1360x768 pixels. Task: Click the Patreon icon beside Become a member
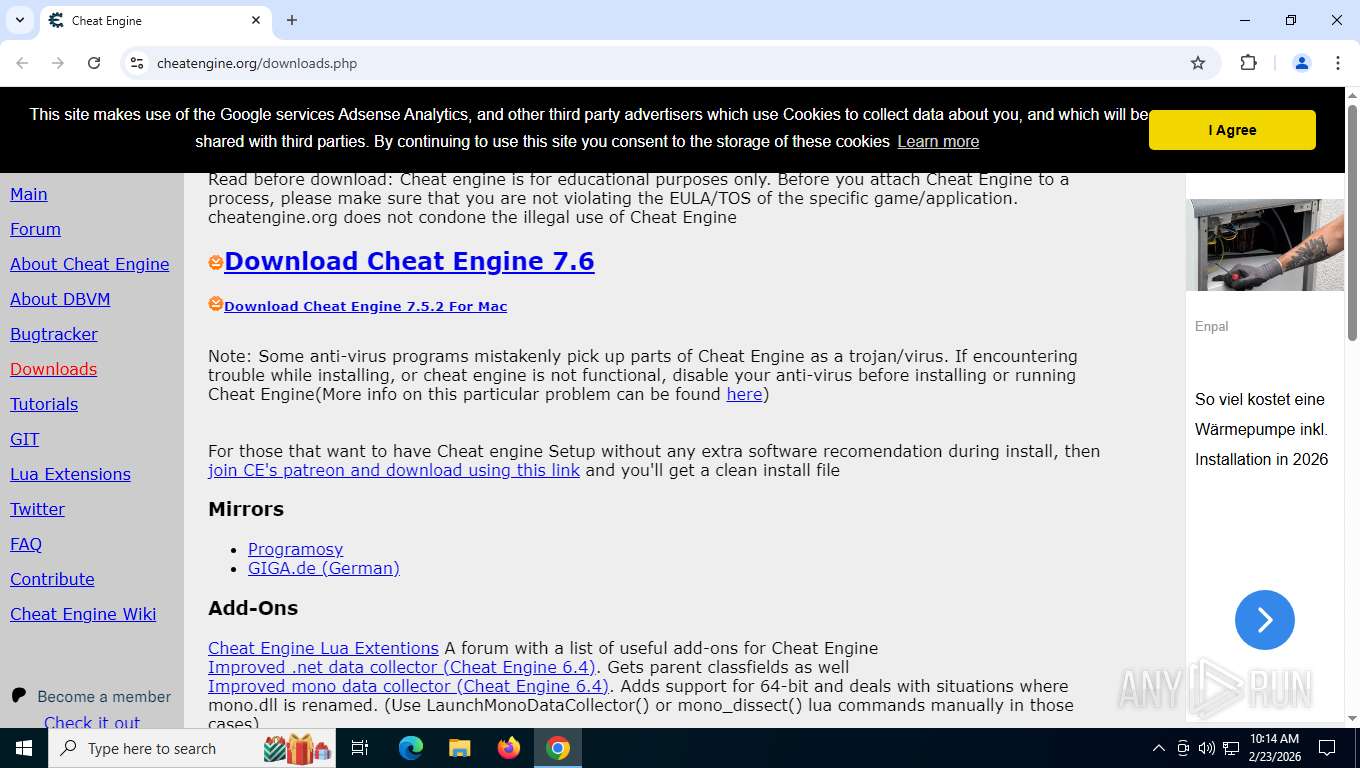[x=18, y=695]
